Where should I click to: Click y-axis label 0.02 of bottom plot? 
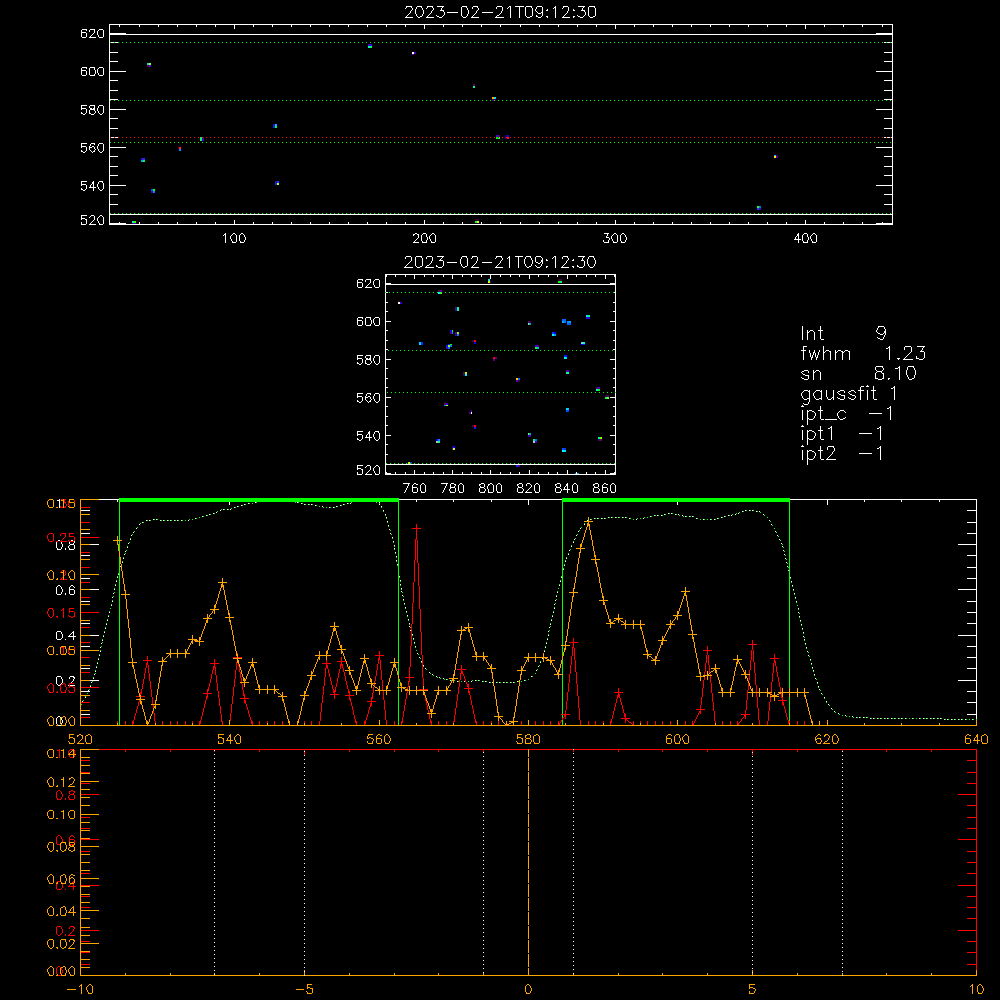point(61,944)
